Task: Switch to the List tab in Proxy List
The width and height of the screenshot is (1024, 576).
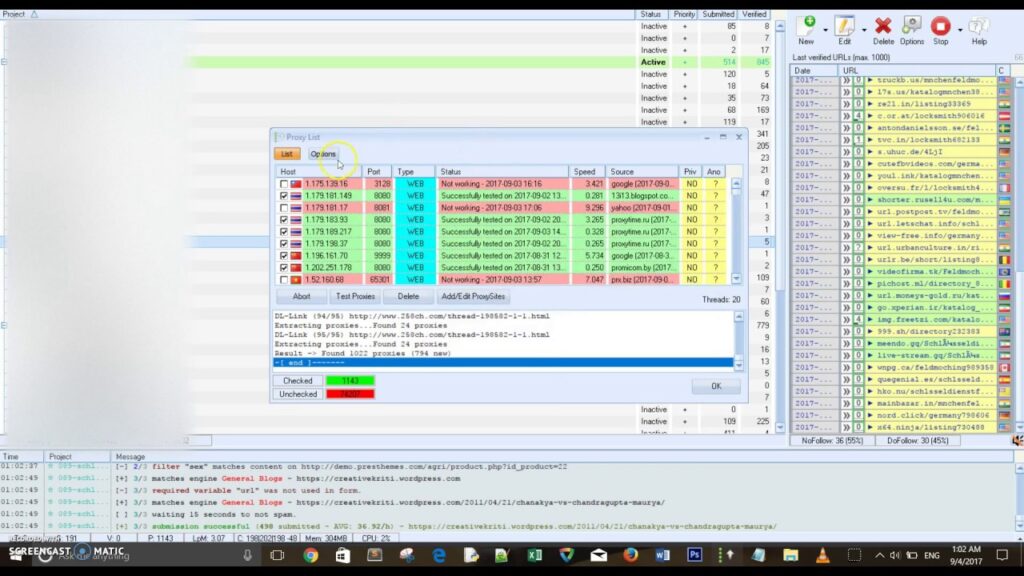Action: coord(287,154)
